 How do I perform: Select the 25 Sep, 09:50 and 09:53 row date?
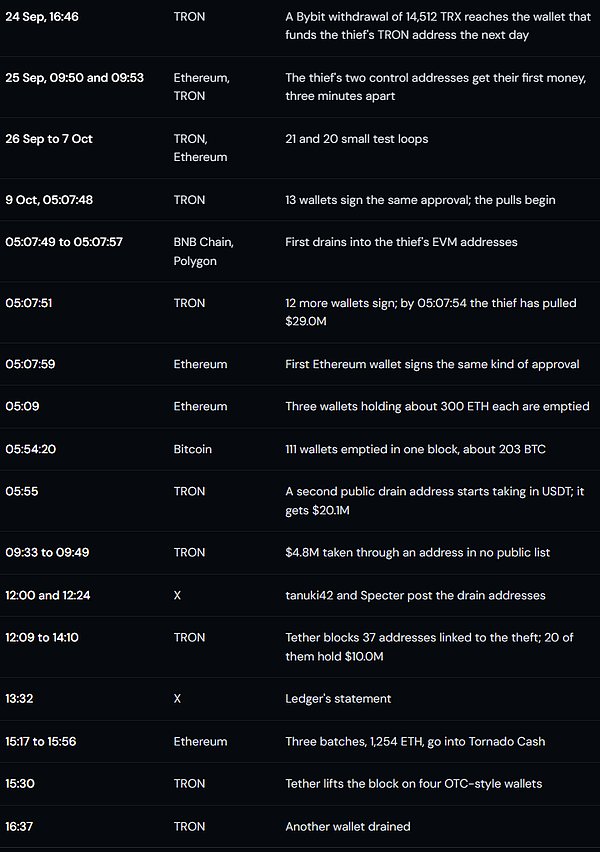tap(74, 78)
